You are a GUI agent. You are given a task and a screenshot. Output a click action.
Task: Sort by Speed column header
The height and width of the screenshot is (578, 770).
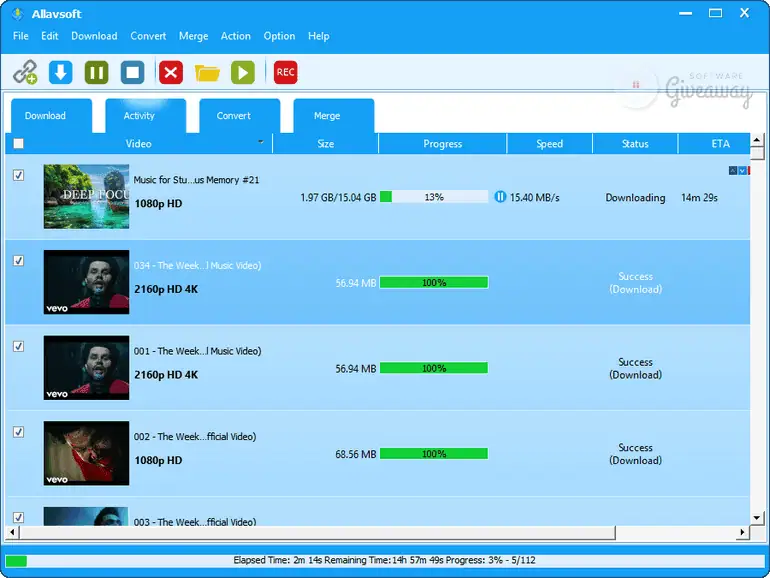[550, 144]
